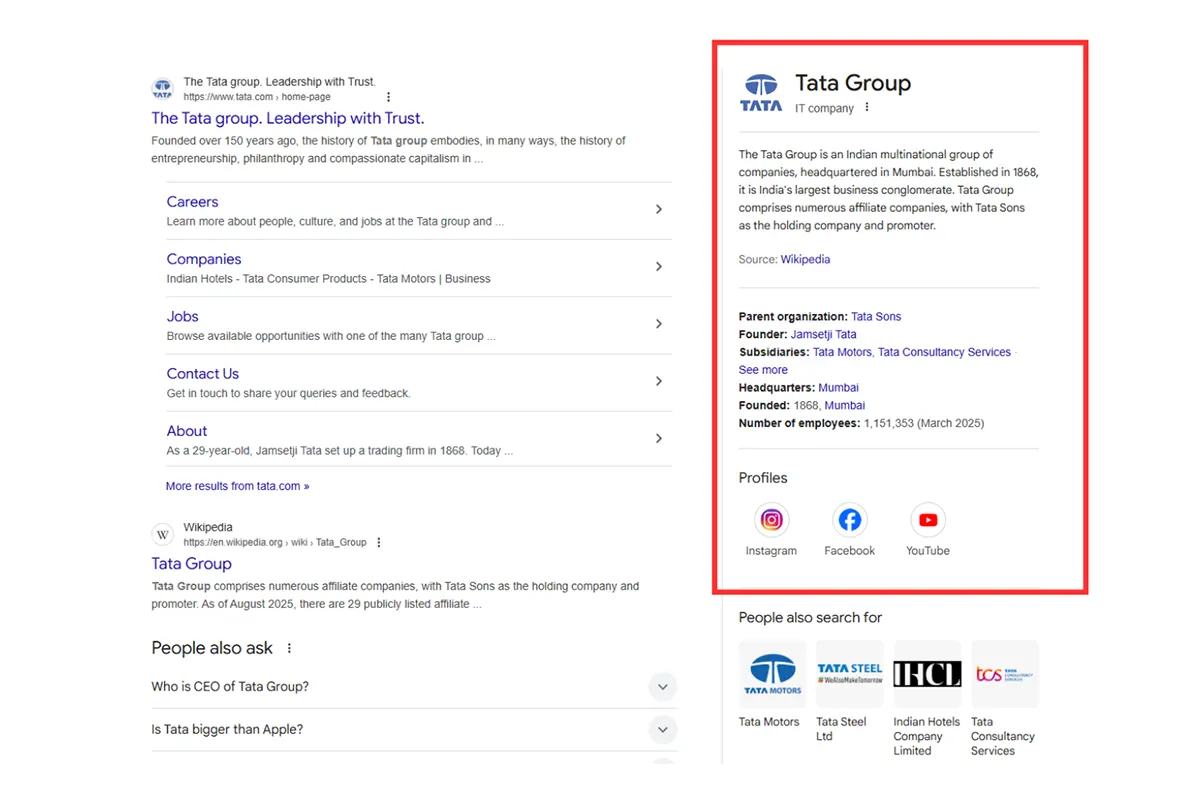Open the three-dot menu next to tata.com result
This screenshot has width=1200, height=800.
click(x=388, y=96)
